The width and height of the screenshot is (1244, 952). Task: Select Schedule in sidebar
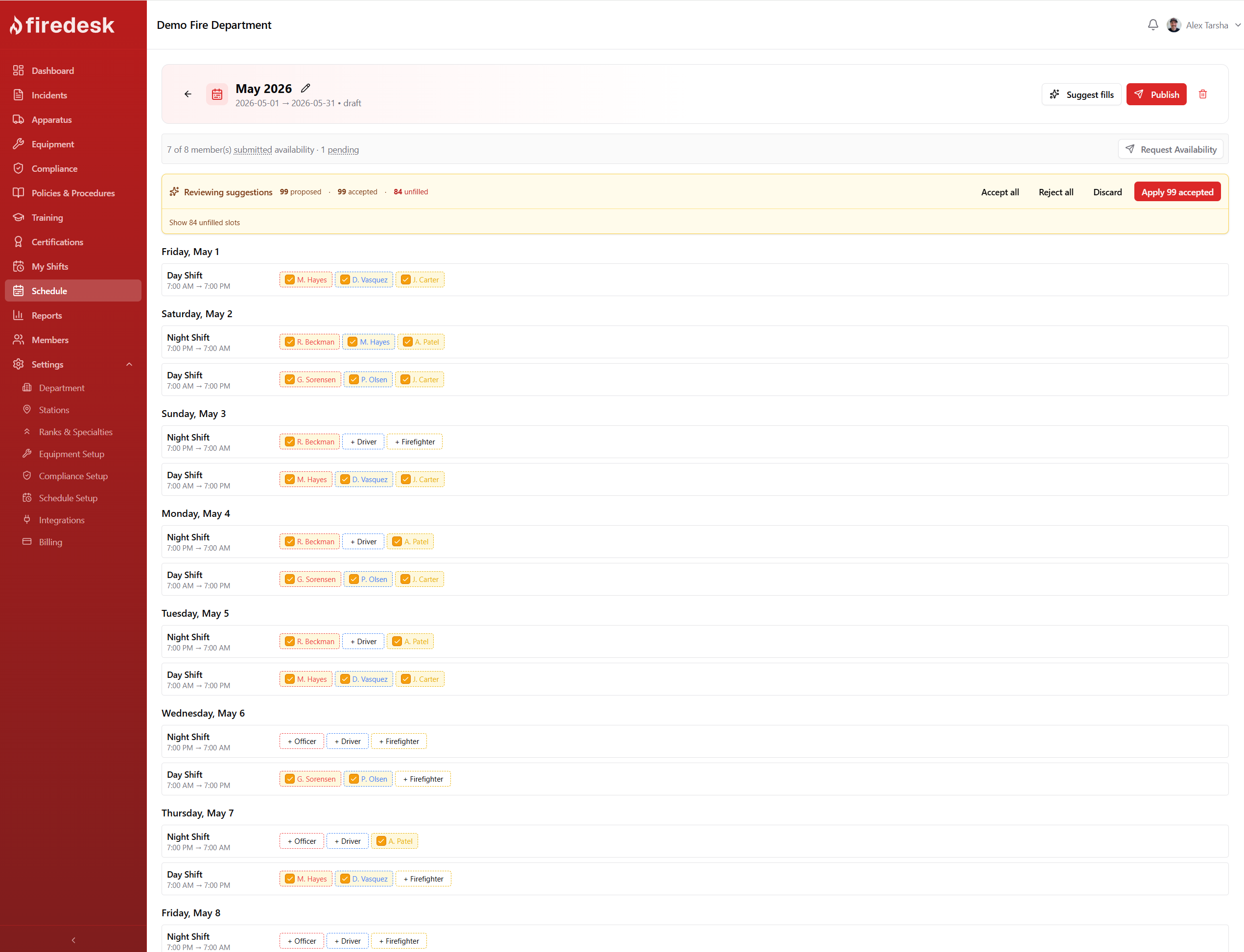tap(73, 291)
